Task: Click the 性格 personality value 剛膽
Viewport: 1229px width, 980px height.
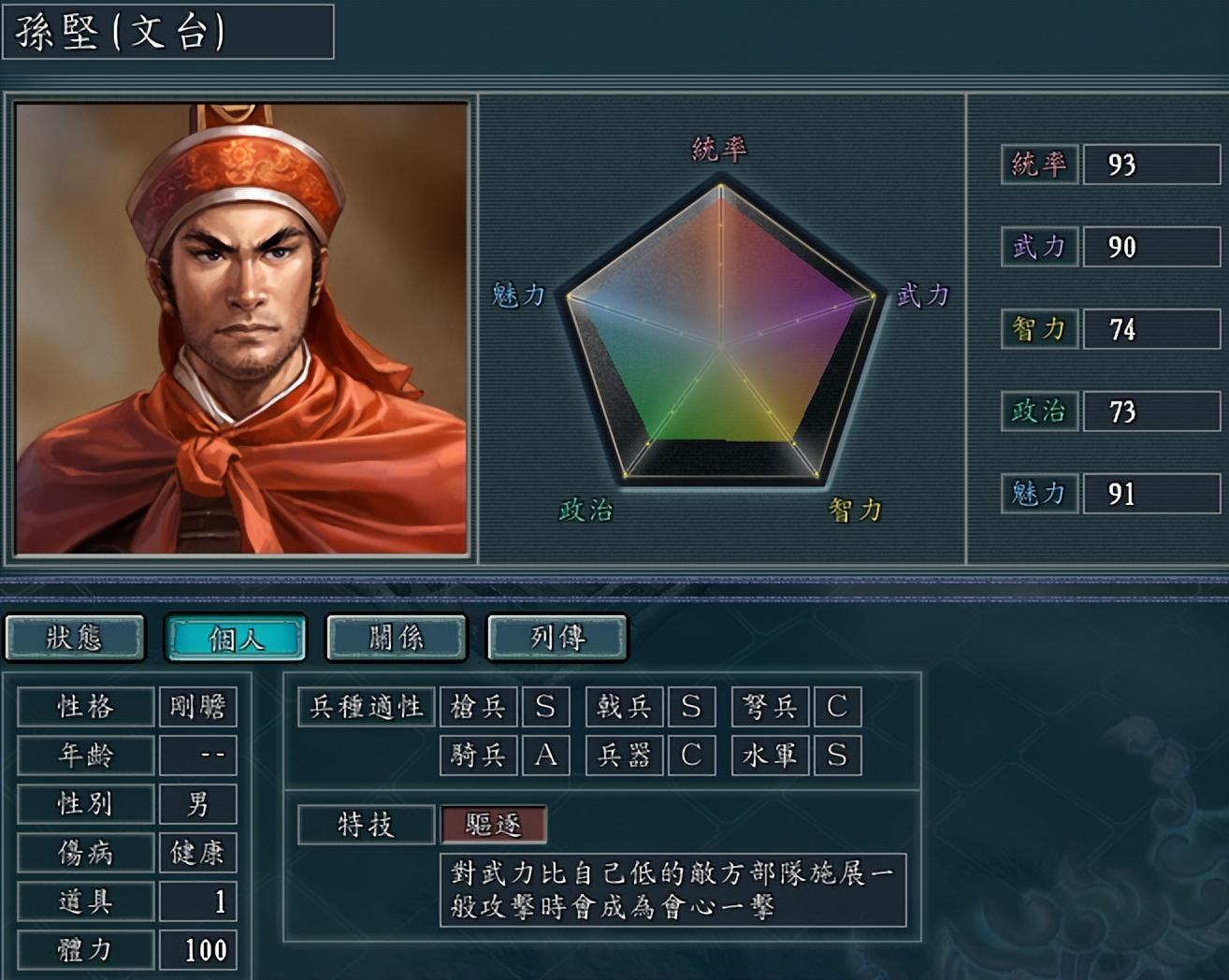Action: (197, 707)
